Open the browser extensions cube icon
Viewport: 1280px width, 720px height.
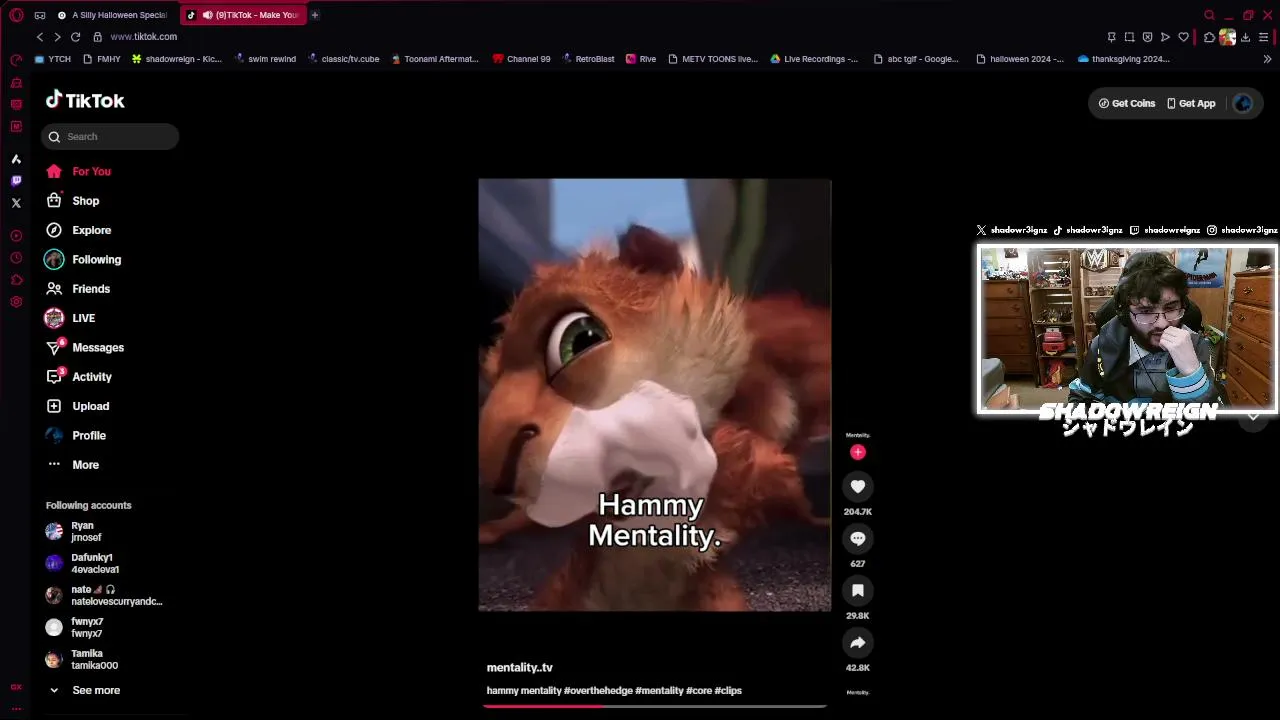tap(1209, 37)
